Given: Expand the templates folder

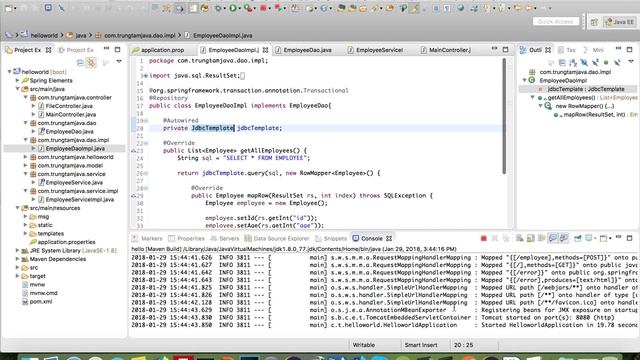Looking at the screenshot, I should pos(26,233).
